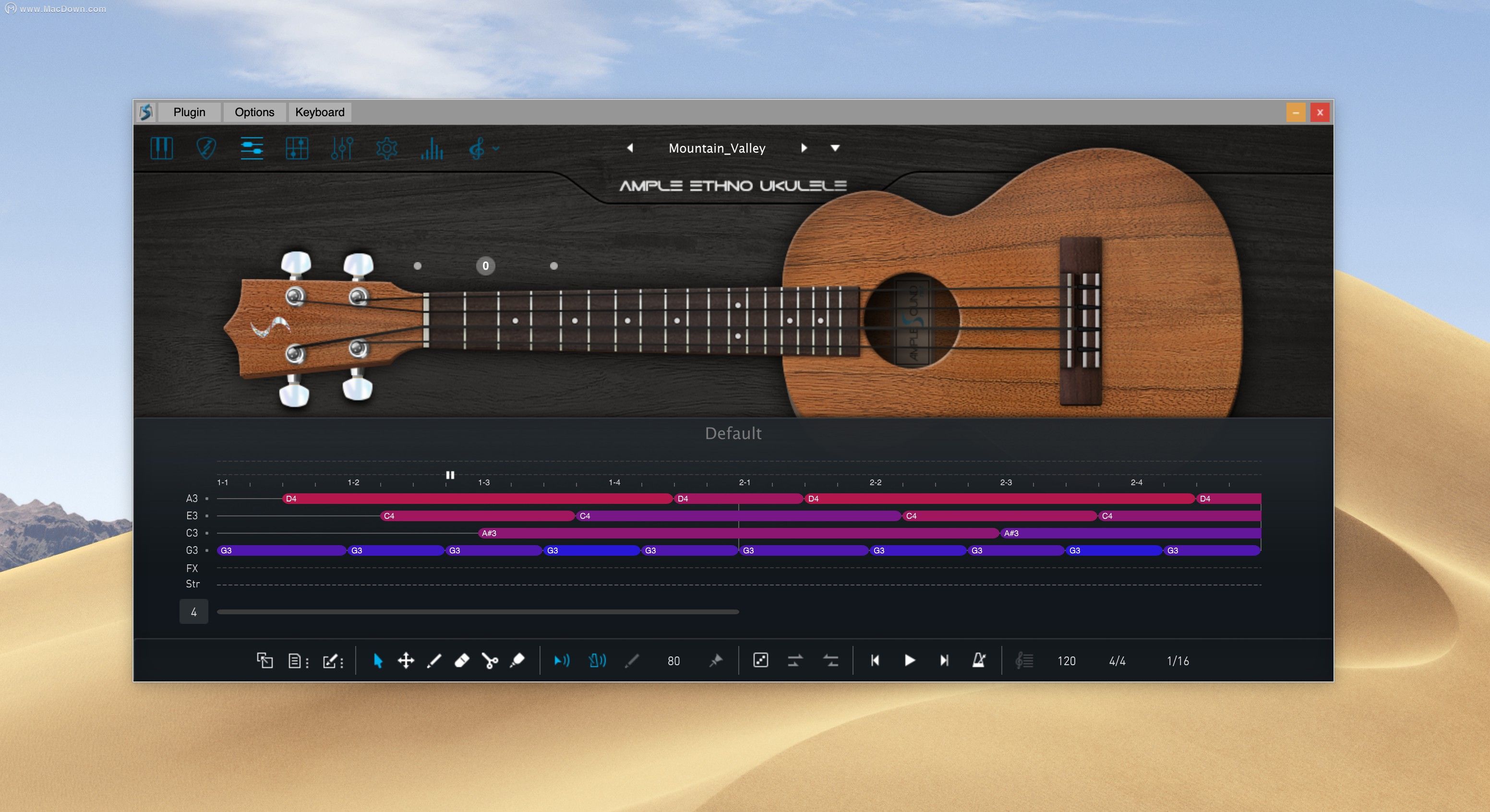
Task: Toggle the E3 string dot
Action: 207,516
